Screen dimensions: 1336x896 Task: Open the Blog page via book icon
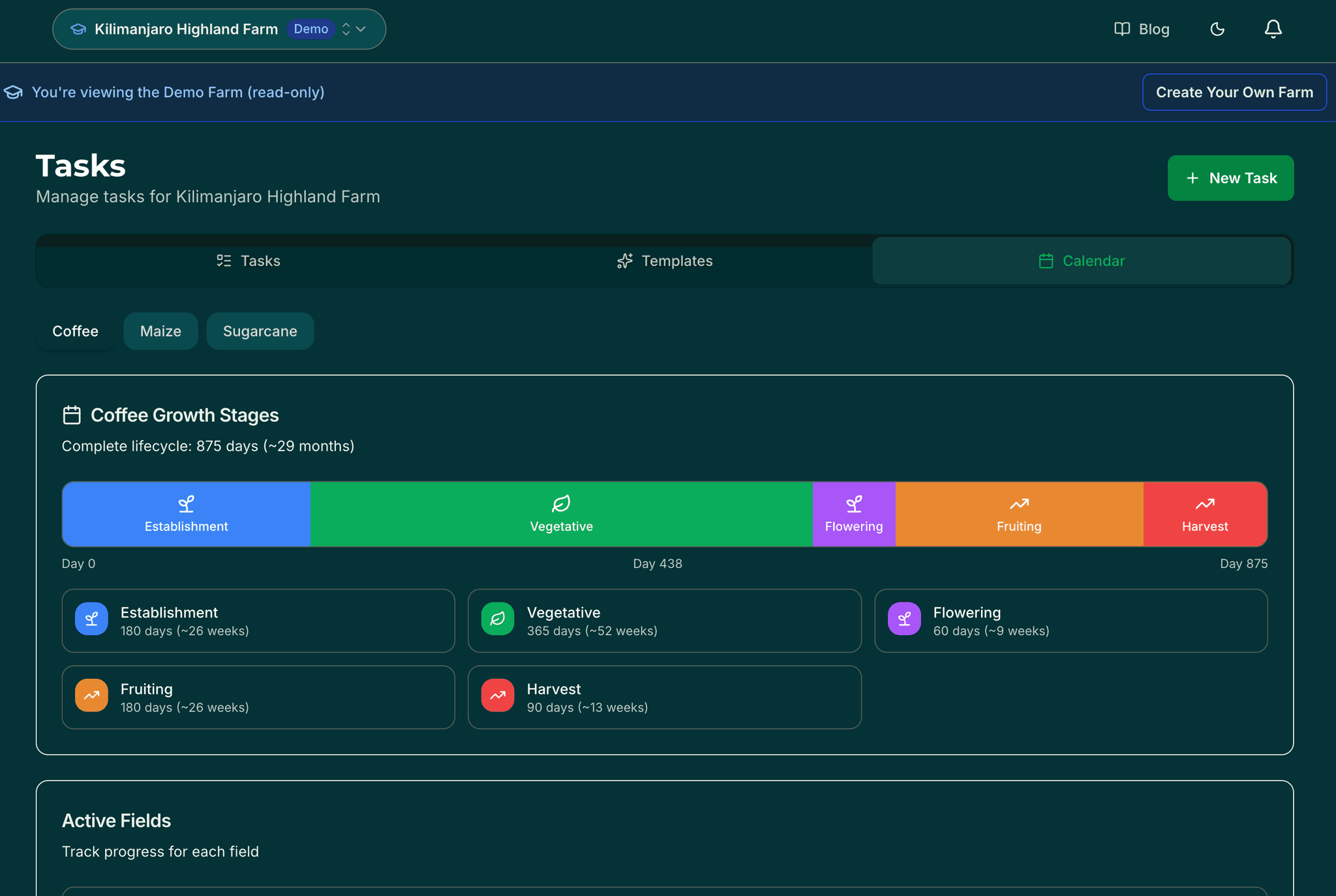click(1142, 29)
